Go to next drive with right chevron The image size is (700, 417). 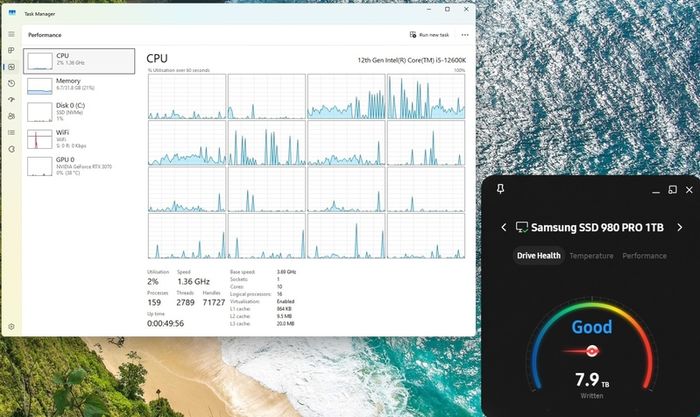pyautogui.click(x=679, y=228)
